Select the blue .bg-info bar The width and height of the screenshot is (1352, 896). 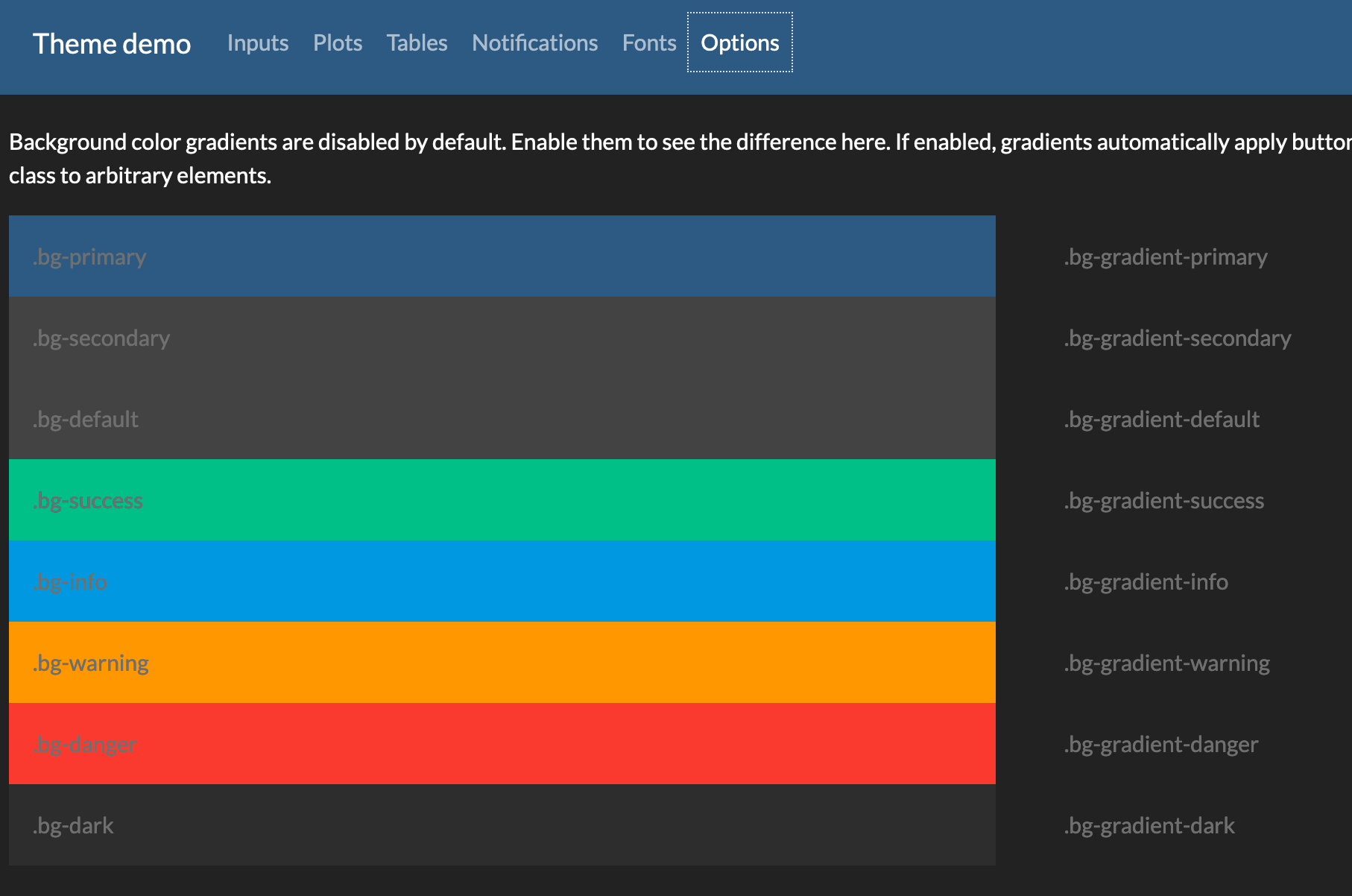(x=502, y=581)
